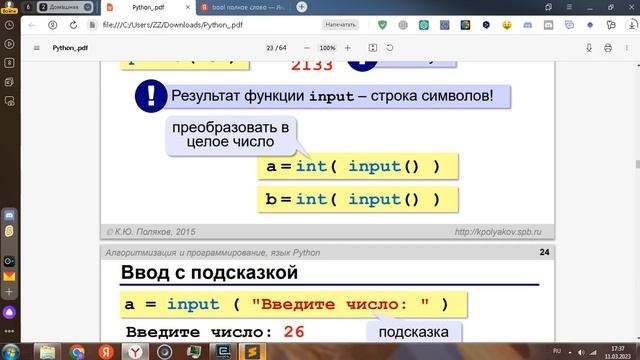Click the orange-and-blue extension icon
640x360 pixels.
coord(465,25)
